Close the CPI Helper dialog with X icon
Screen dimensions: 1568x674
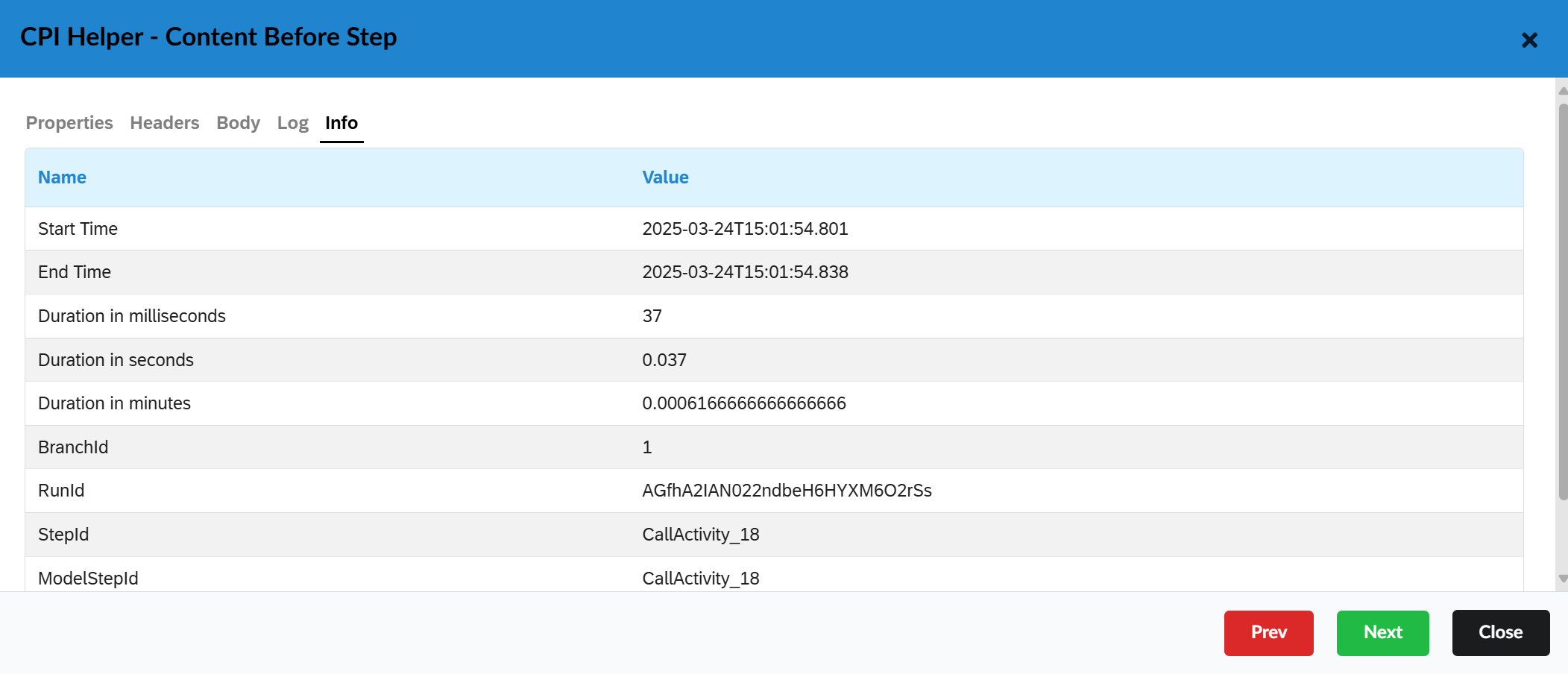[x=1529, y=40]
